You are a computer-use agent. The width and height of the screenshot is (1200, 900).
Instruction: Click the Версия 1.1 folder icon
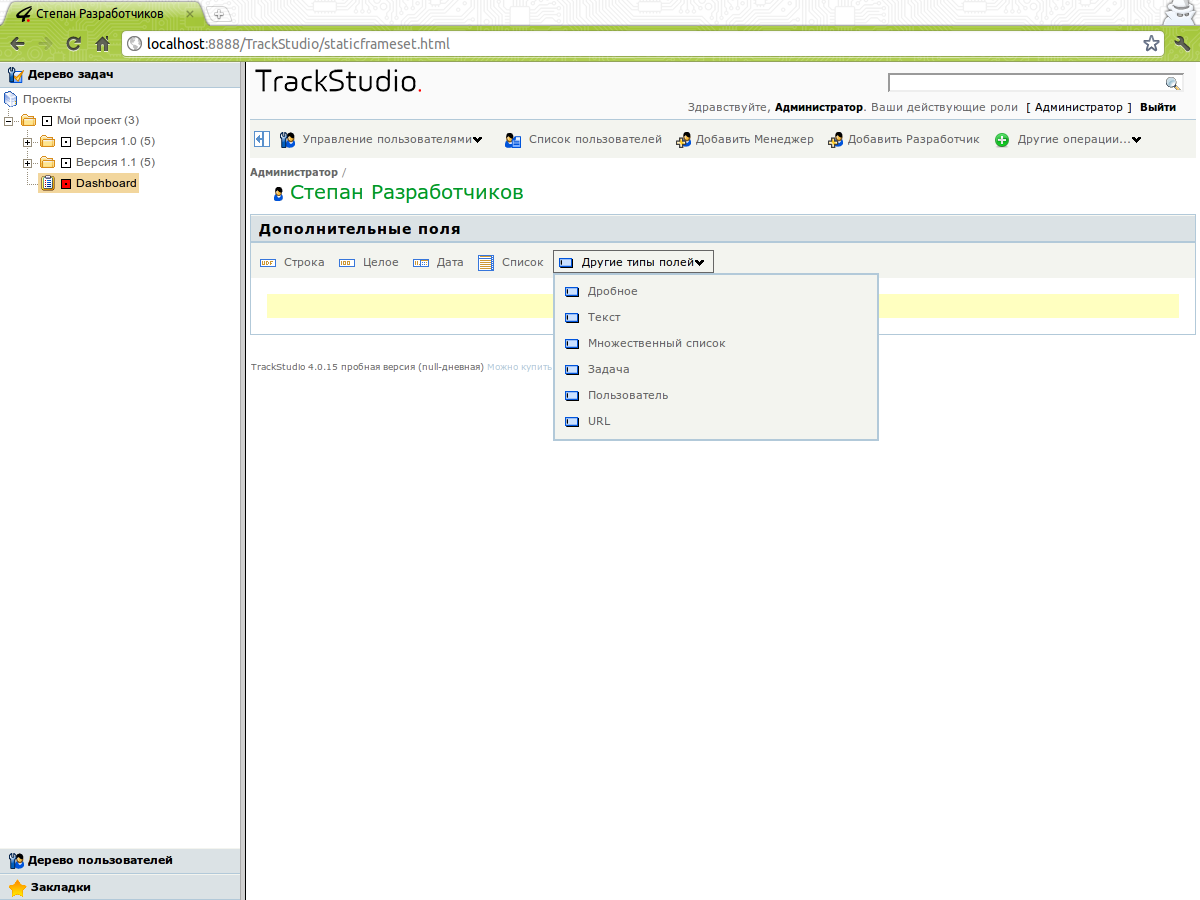[47, 162]
